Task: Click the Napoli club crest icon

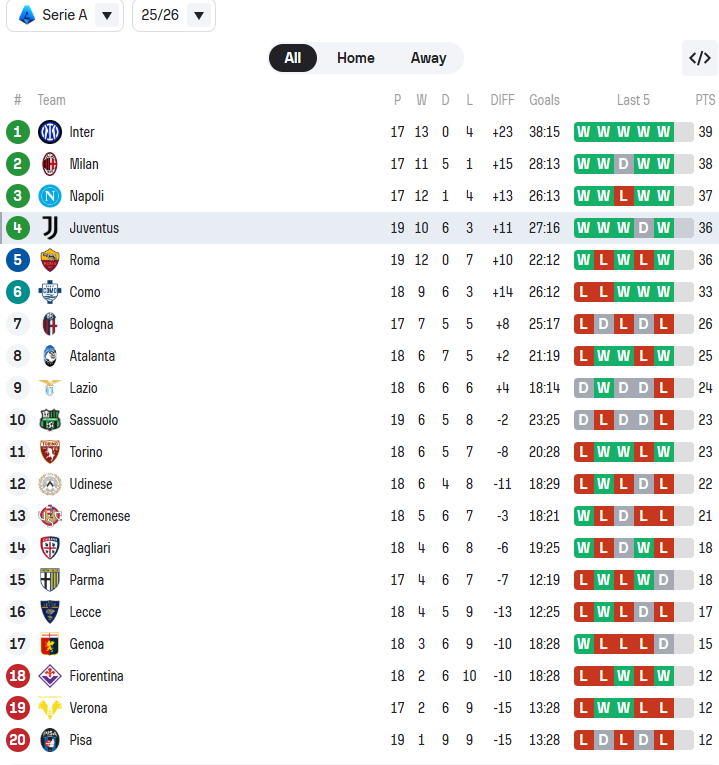Action: (50, 196)
